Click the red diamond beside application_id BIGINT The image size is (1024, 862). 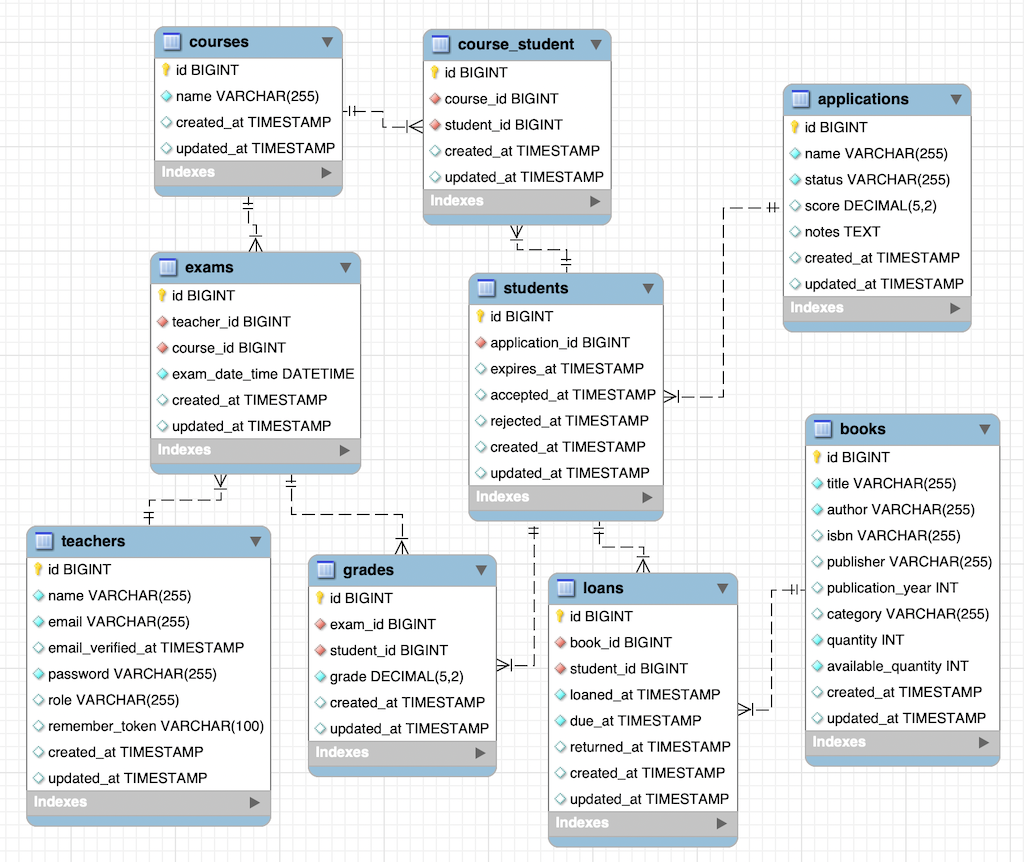click(481, 342)
